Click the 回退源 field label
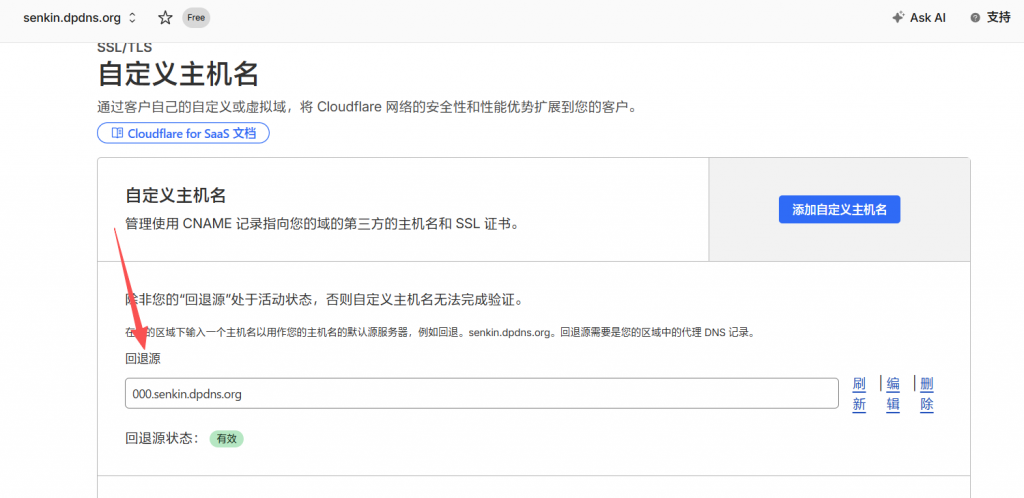The image size is (1024, 498). point(143,359)
